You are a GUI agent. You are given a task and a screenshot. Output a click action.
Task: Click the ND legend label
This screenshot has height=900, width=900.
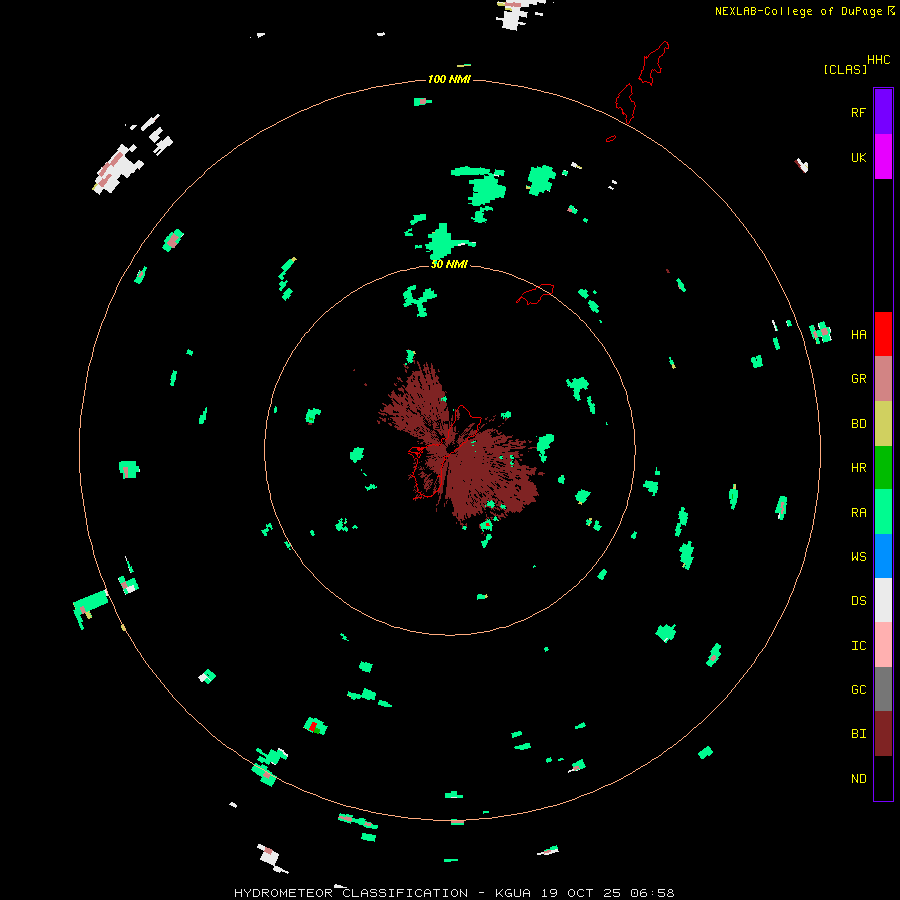coord(858,779)
